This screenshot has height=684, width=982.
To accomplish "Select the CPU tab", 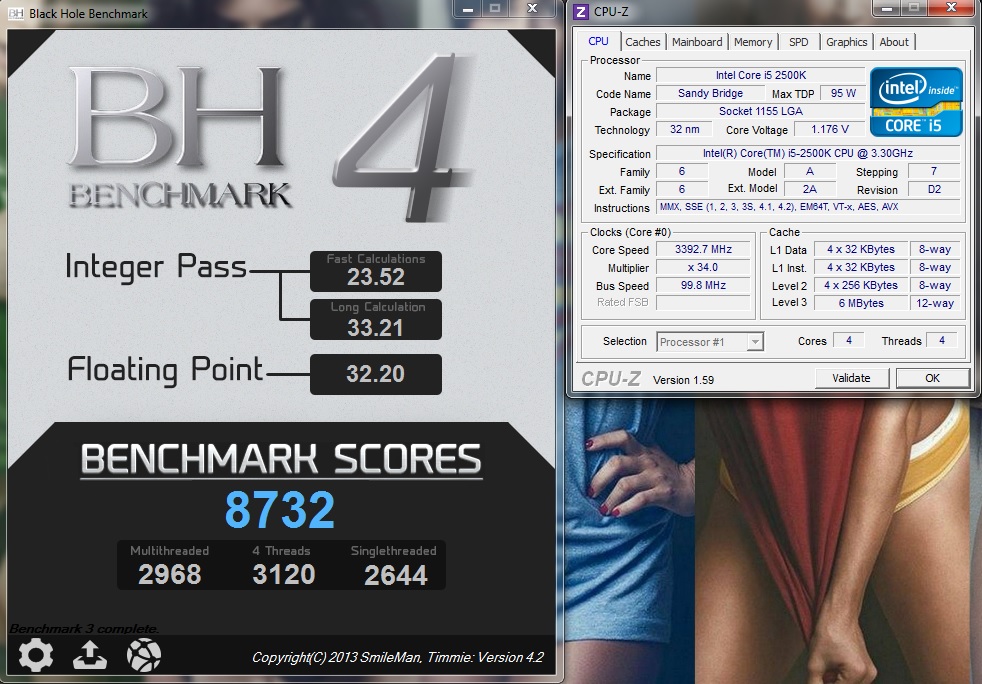I will (598, 41).
